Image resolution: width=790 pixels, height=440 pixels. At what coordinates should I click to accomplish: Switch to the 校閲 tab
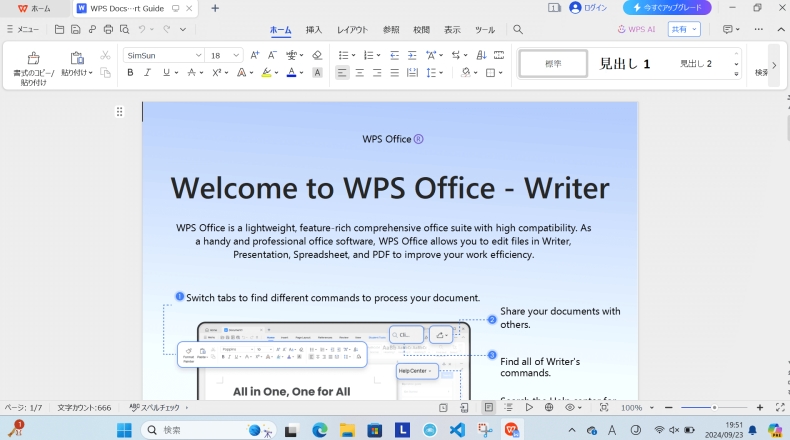[421, 30]
